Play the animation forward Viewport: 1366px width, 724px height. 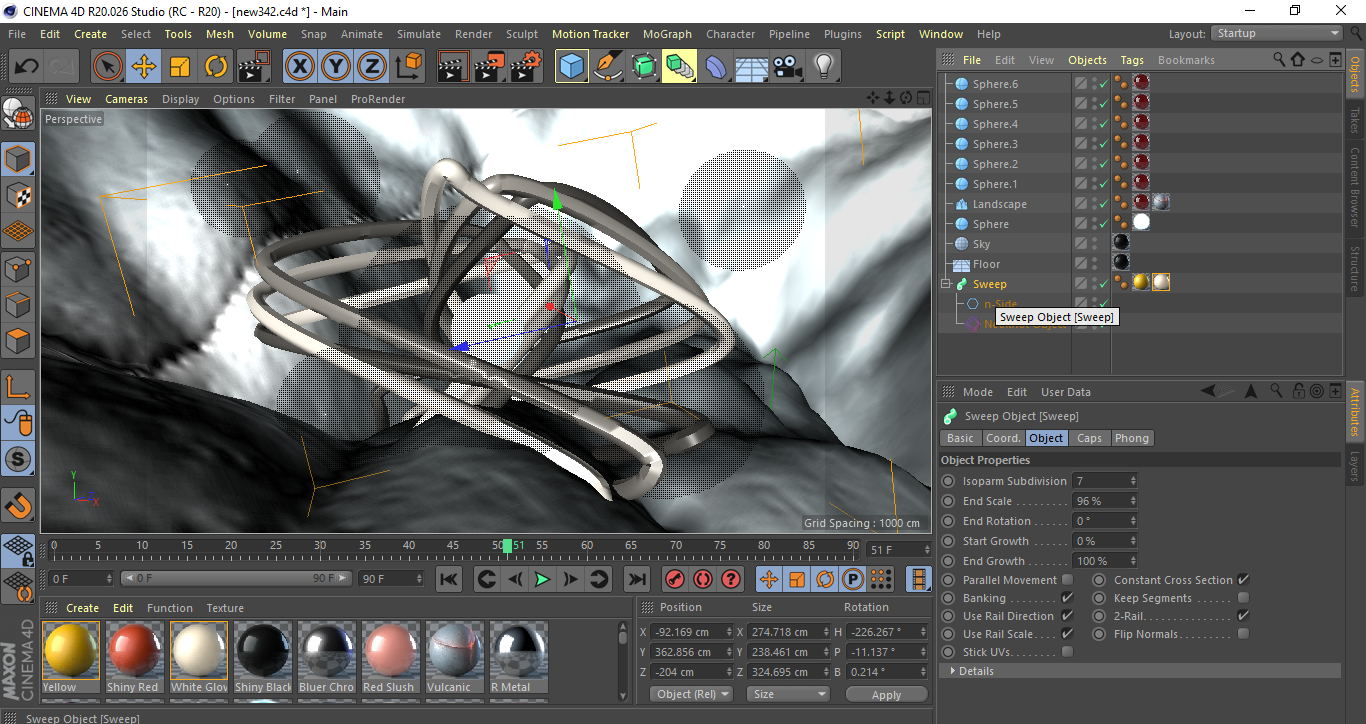(542, 579)
